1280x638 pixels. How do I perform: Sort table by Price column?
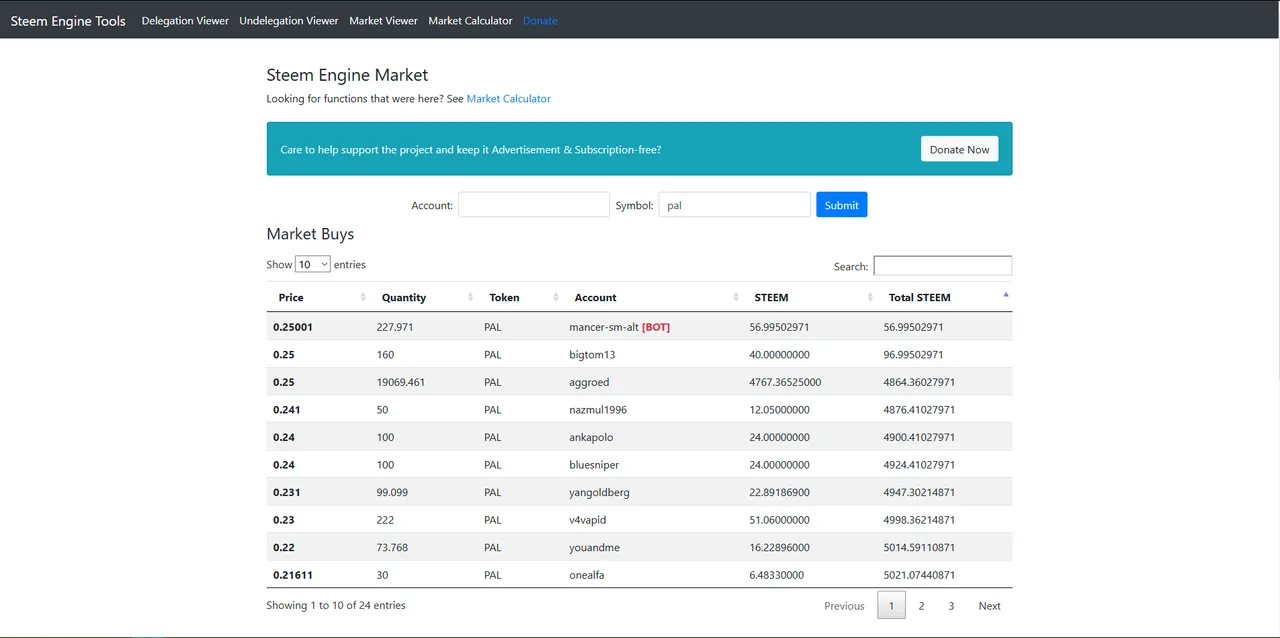coord(318,297)
